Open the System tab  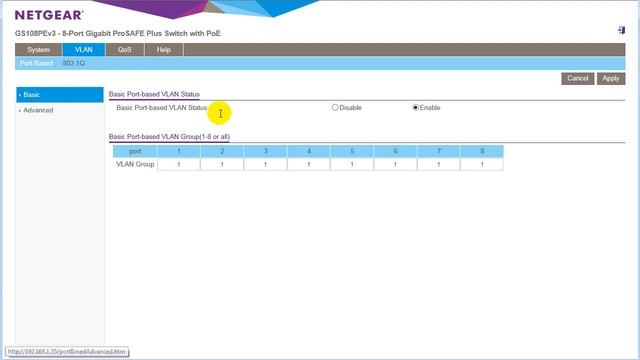click(38, 49)
